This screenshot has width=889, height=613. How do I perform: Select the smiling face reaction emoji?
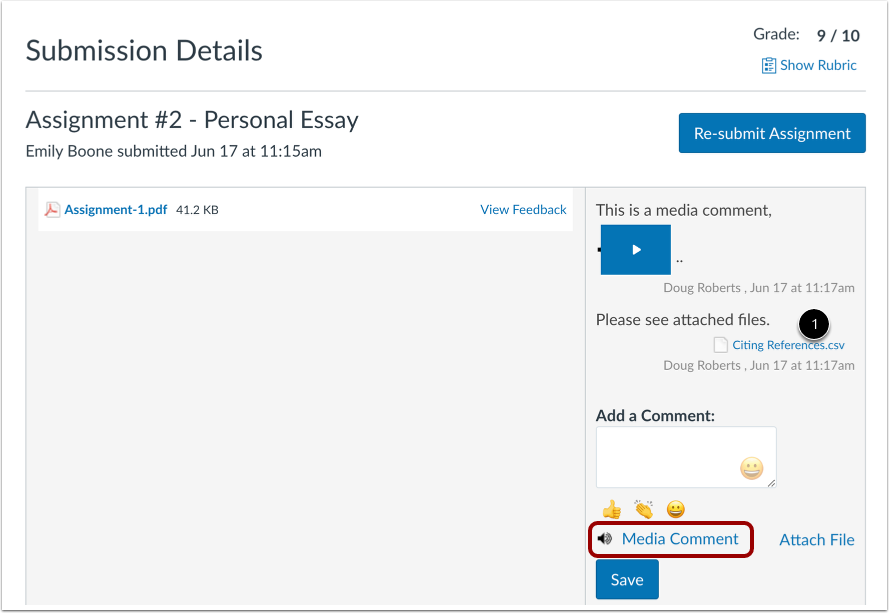point(676,509)
